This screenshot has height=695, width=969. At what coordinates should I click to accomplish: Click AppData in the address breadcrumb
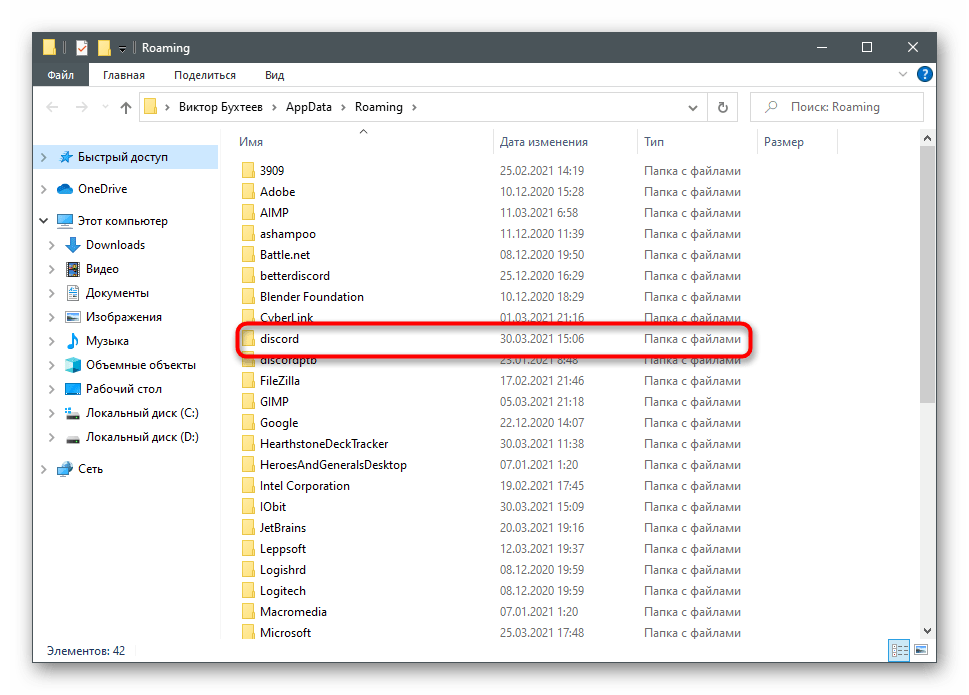click(308, 107)
